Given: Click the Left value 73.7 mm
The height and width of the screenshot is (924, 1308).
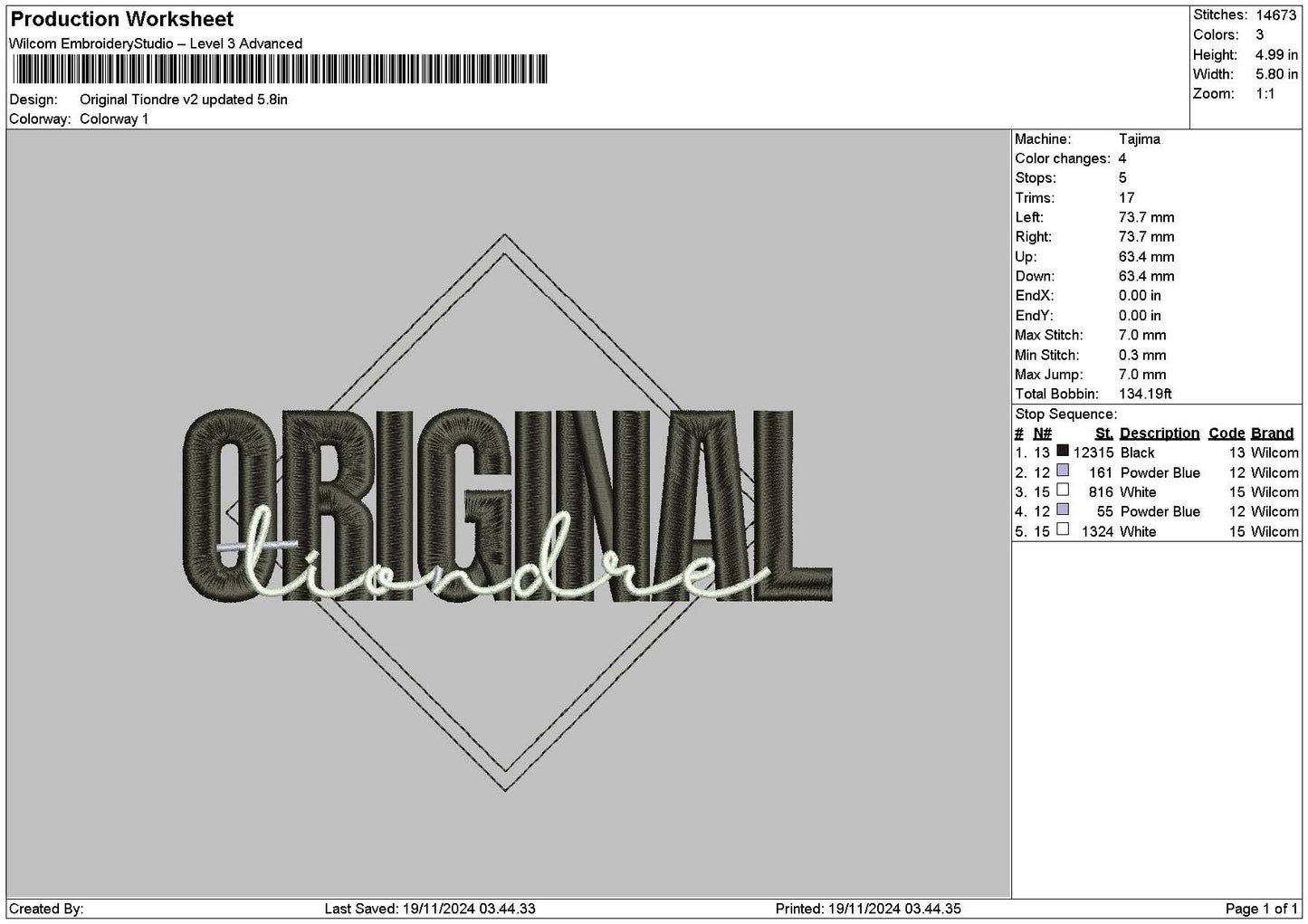Looking at the screenshot, I should [x=1146, y=217].
